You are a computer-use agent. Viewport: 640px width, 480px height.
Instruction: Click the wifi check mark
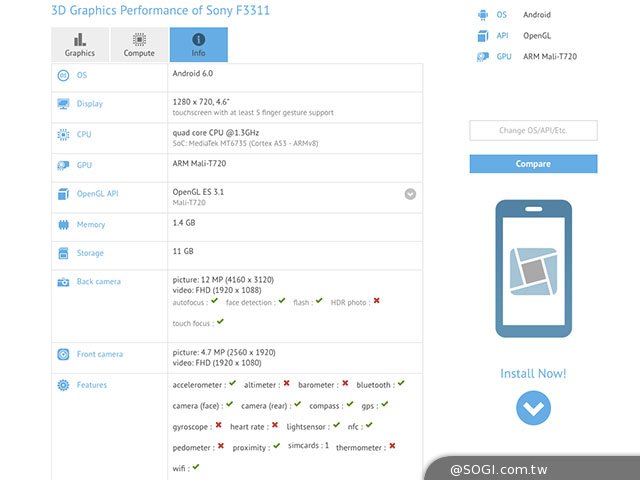(196, 467)
